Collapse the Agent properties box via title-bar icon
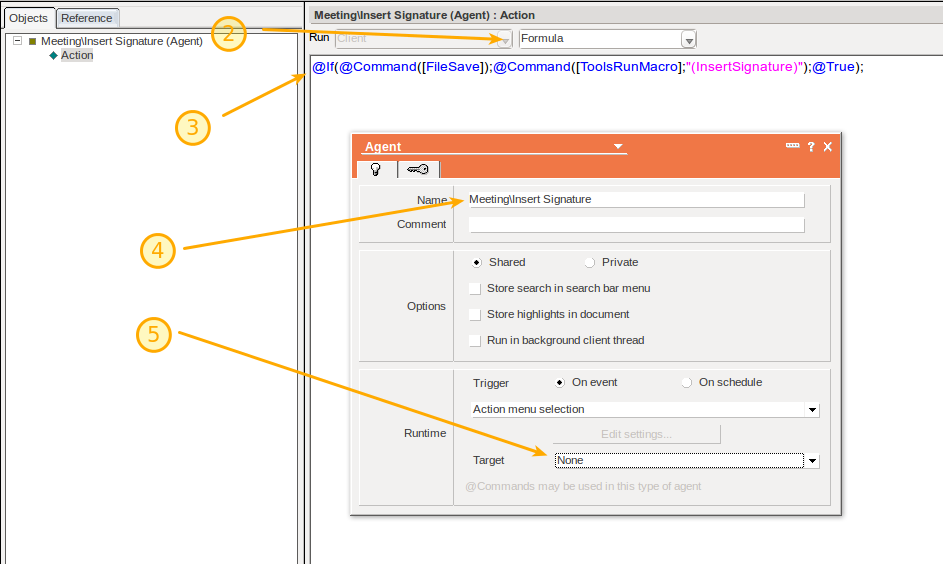Screen dimensions: 943x564 792,146
